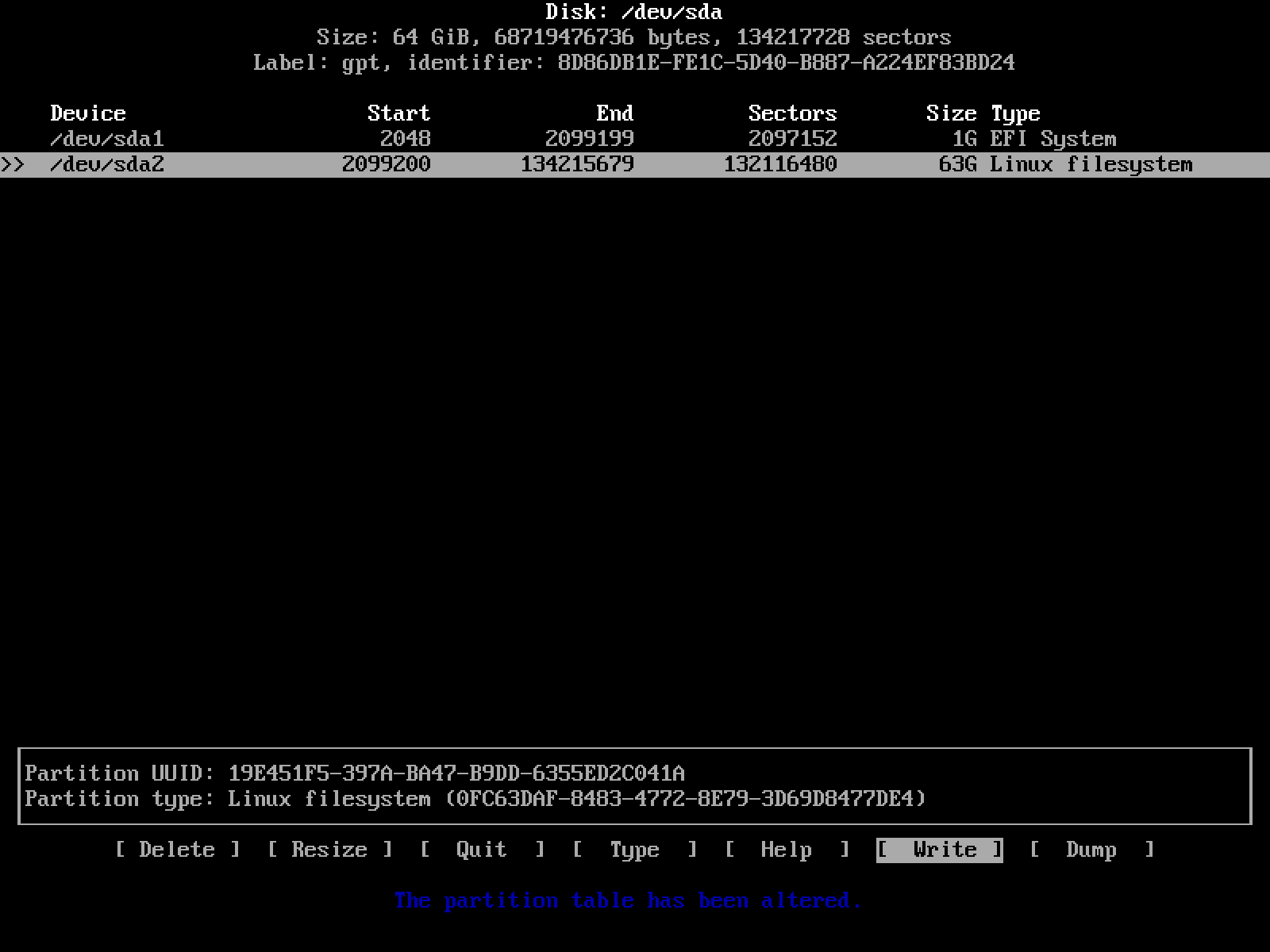Screen dimensions: 1270x952
Task: Select the Dump menu option
Action: click(x=1091, y=850)
